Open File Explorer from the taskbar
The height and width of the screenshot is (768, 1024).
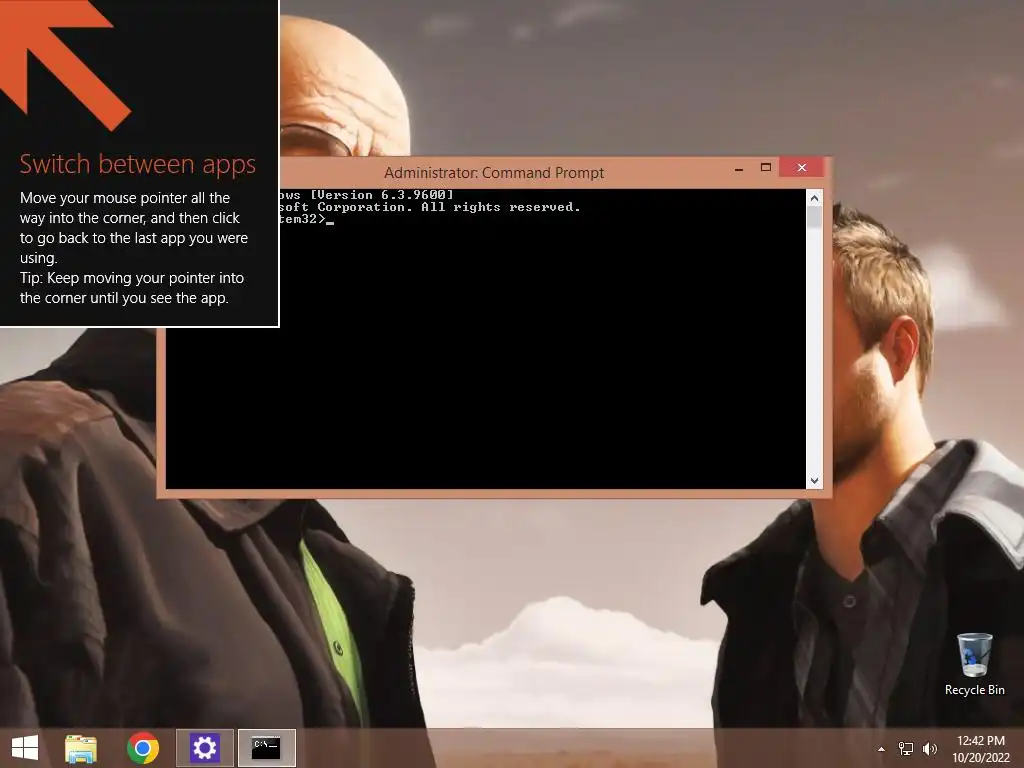(x=80, y=748)
